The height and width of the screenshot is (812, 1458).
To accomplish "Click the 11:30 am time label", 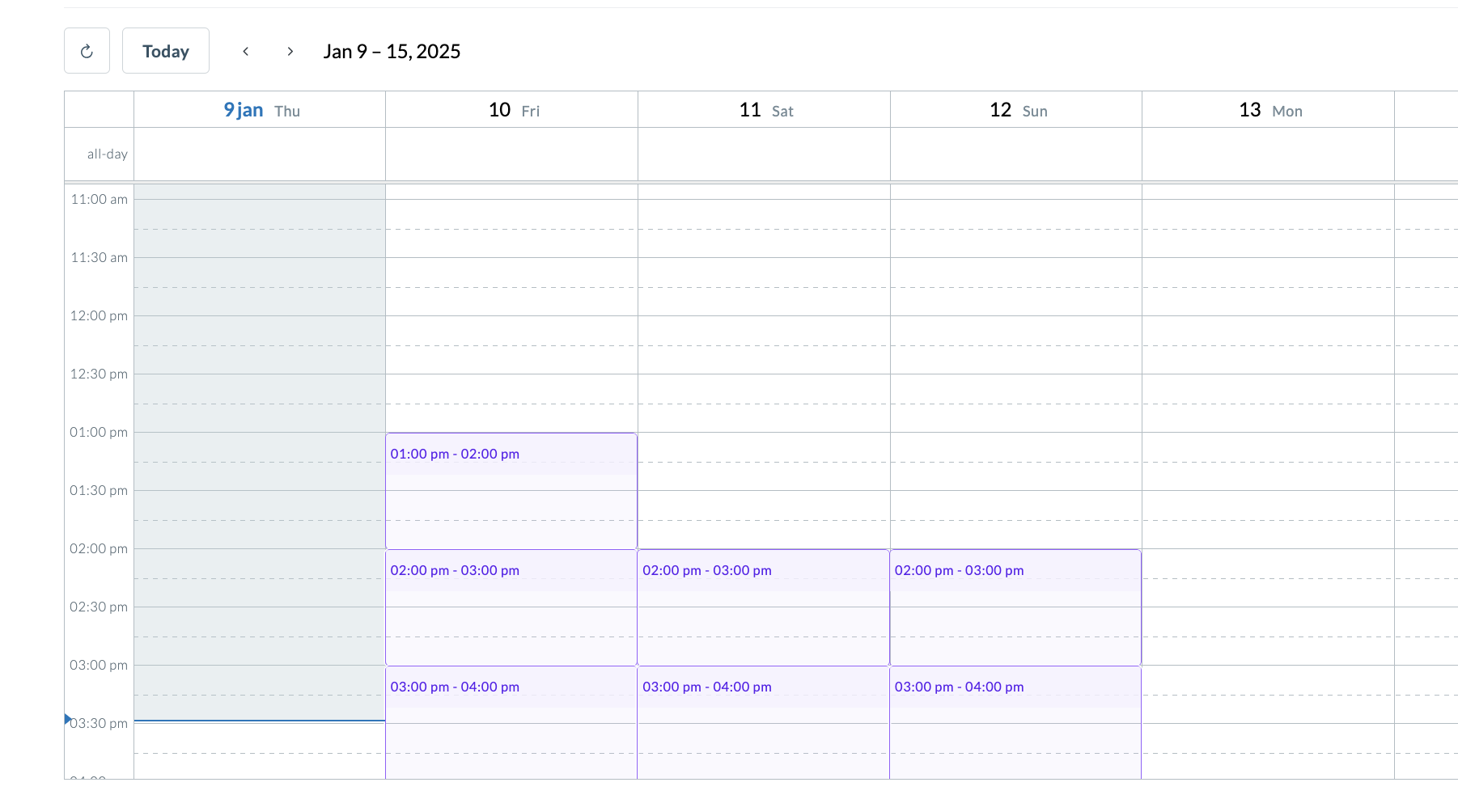I will tap(99, 257).
